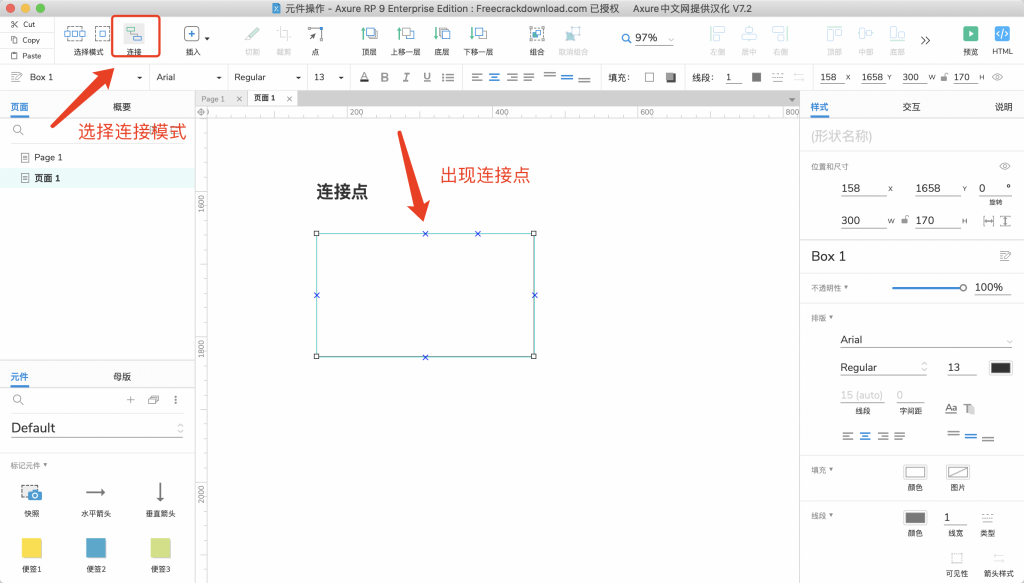Image resolution: width=1024 pixels, height=583 pixels.
Task: Click the 底层 send to back icon
Action: click(x=441, y=35)
